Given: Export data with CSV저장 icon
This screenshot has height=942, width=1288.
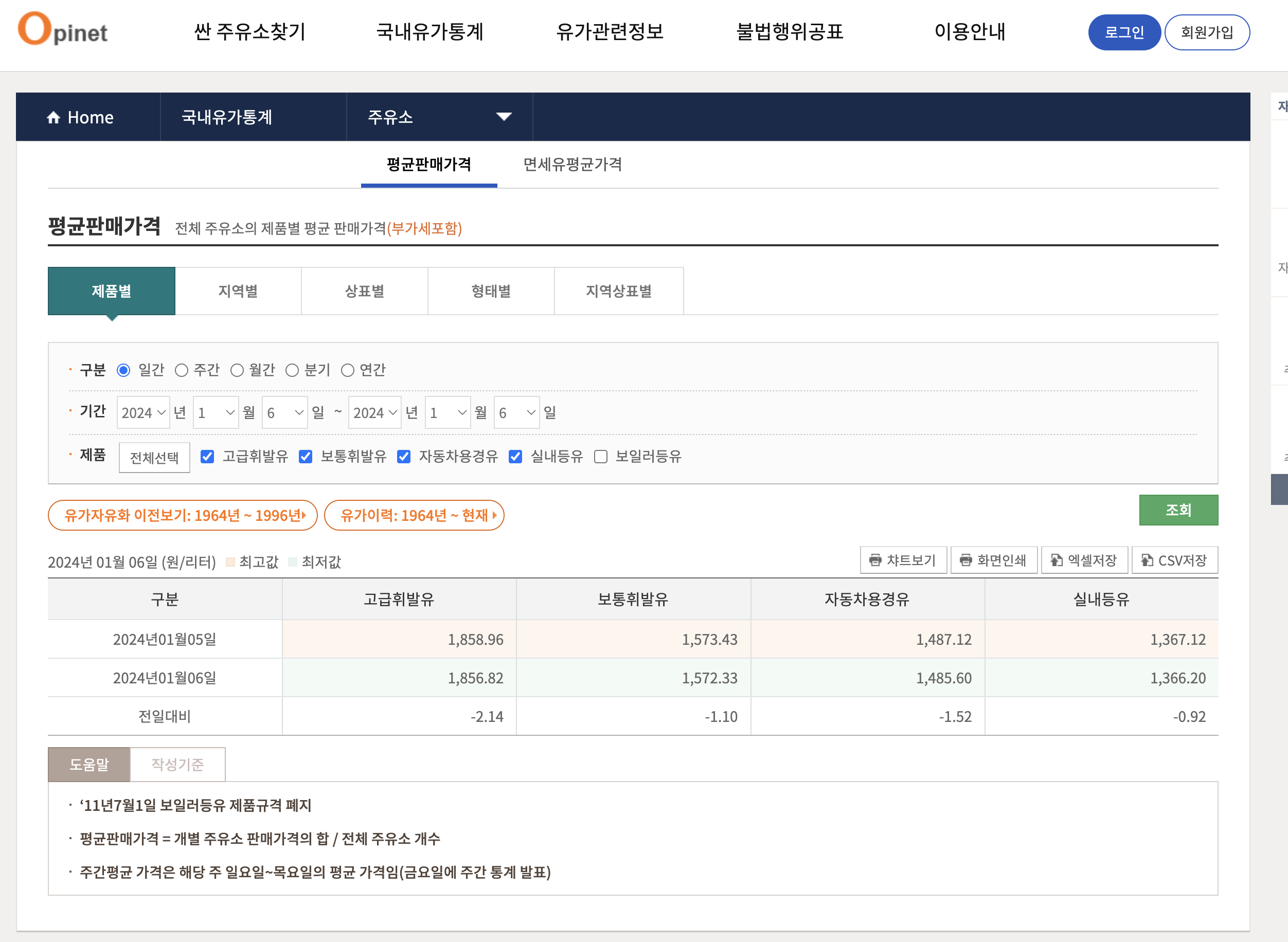Looking at the screenshot, I should tap(1147, 560).
